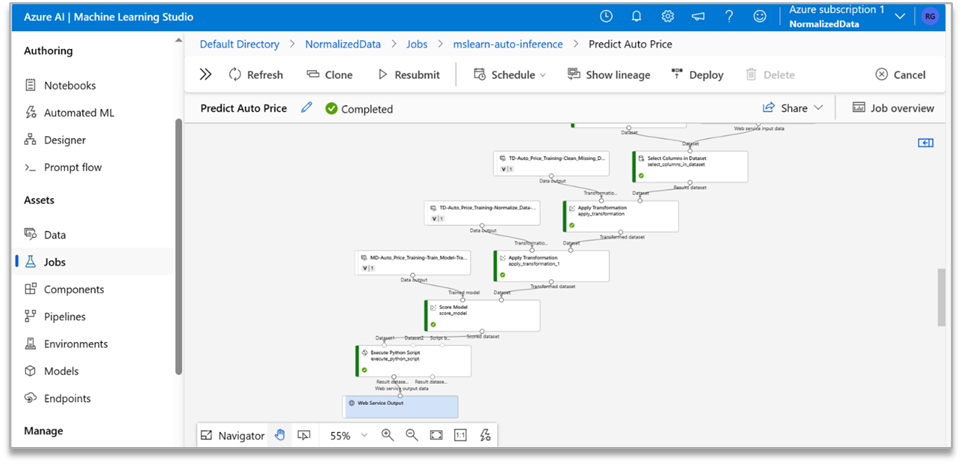962x464 pixels.
Task: Go to Jobs breadcrumb link
Action: (417, 44)
